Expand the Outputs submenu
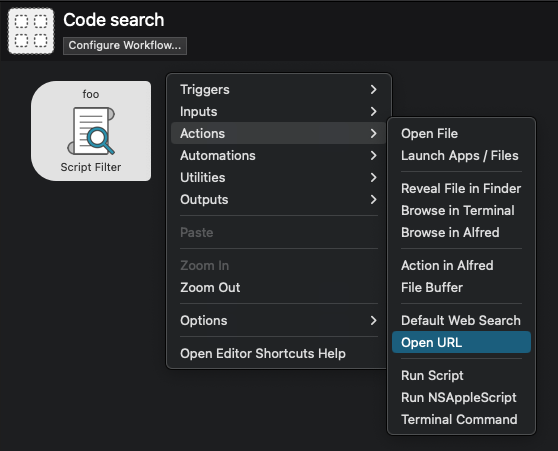This screenshot has width=558, height=451. tap(278, 199)
